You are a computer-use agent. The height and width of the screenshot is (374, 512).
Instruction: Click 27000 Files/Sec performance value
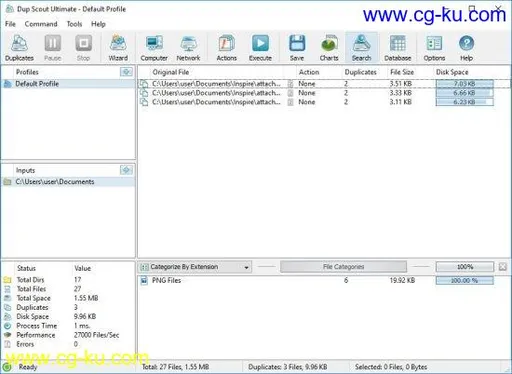point(96,335)
